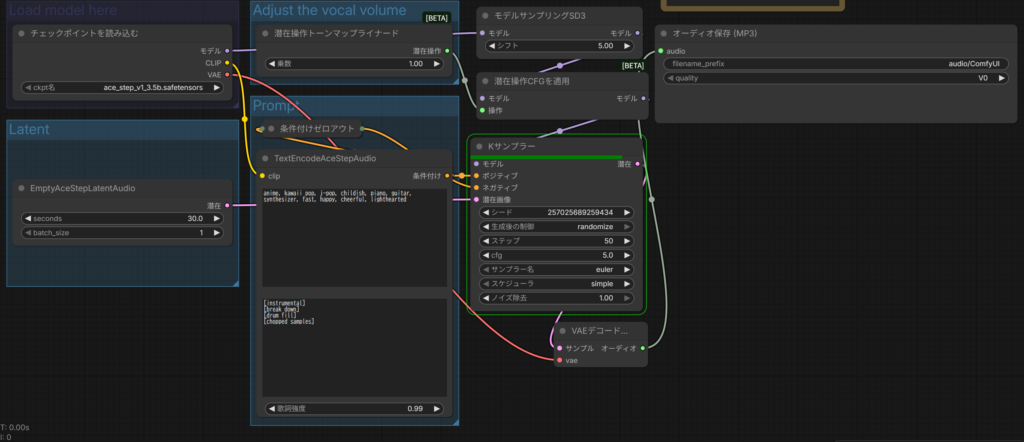Click the 歌詞強度 0.99 slider field

tap(354, 408)
